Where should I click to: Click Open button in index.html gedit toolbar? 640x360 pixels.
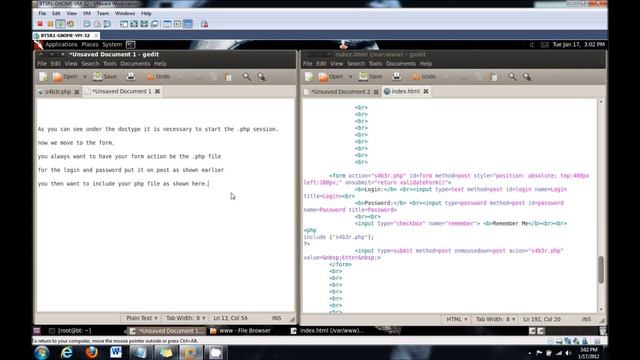[331, 76]
